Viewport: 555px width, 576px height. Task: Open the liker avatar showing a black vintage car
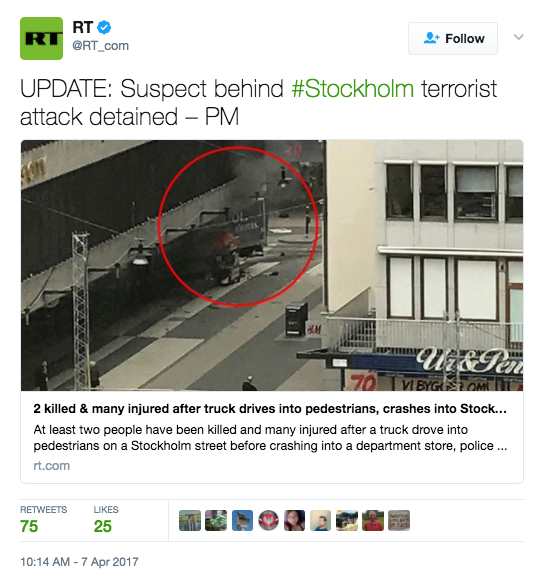point(347,521)
